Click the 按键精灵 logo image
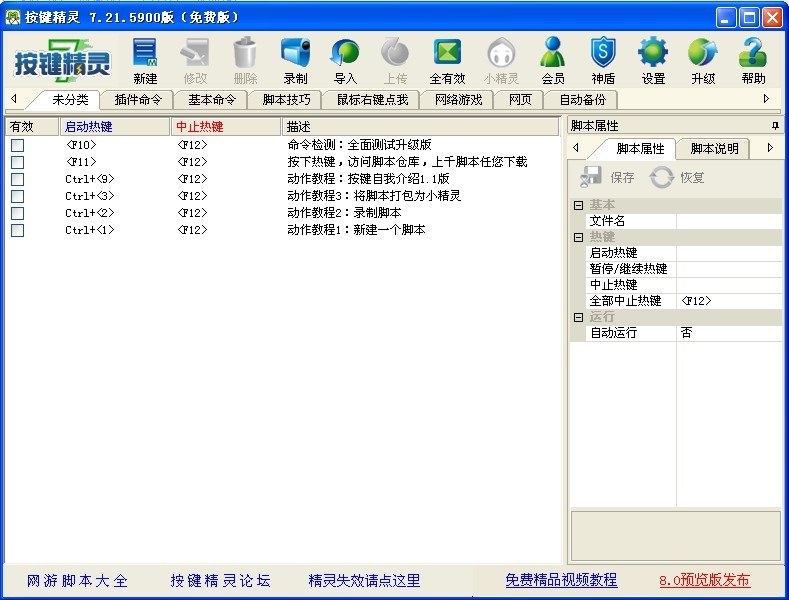 [x=62, y=61]
